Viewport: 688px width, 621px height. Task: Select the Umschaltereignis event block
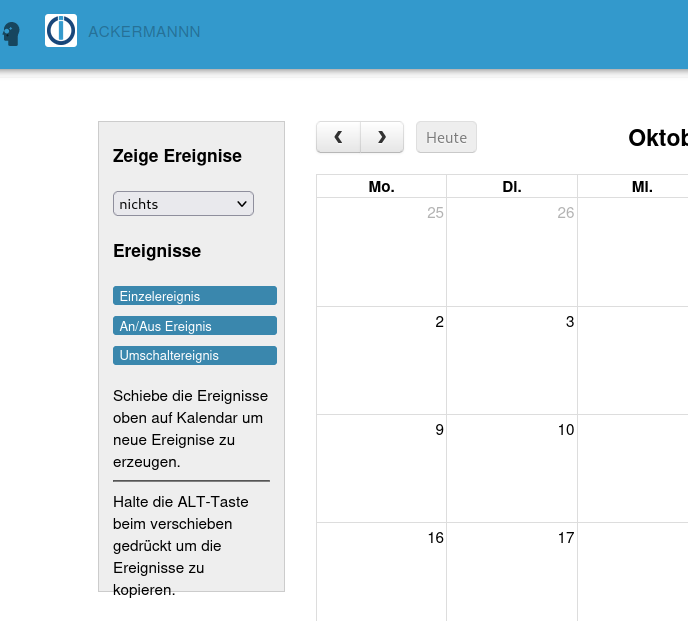click(195, 355)
